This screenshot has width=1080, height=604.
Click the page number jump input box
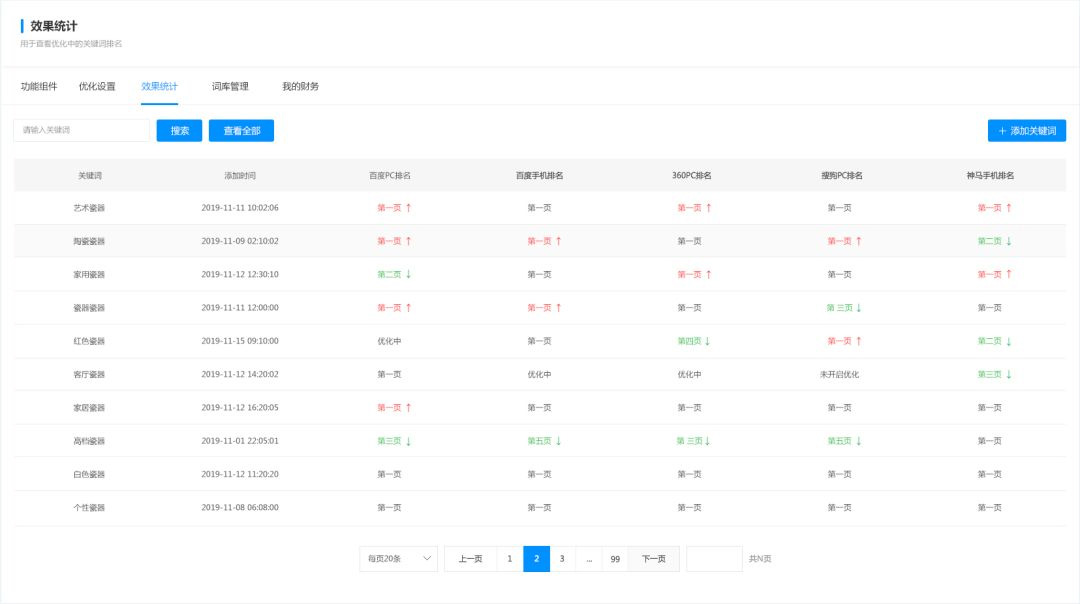point(714,559)
